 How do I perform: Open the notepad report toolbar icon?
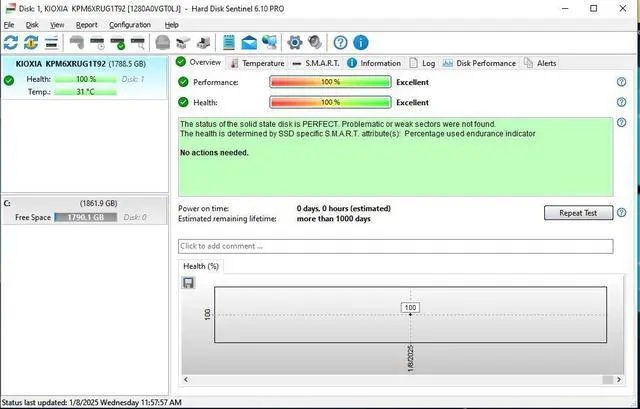click(x=229, y=42)
